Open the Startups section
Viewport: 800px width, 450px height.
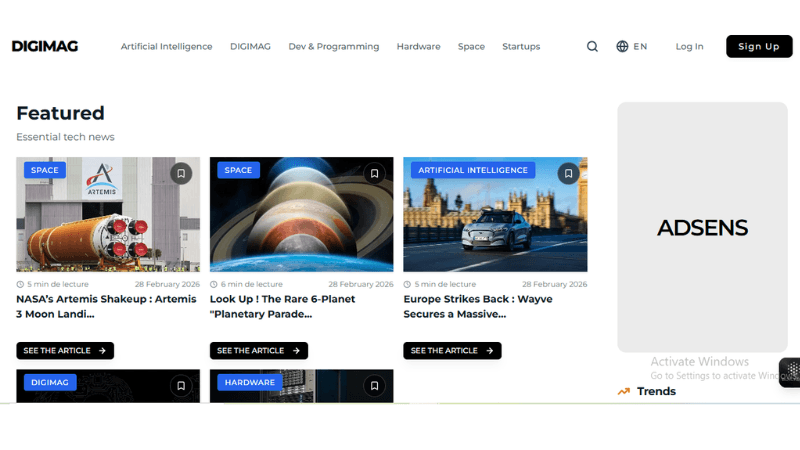click(521, 46)
